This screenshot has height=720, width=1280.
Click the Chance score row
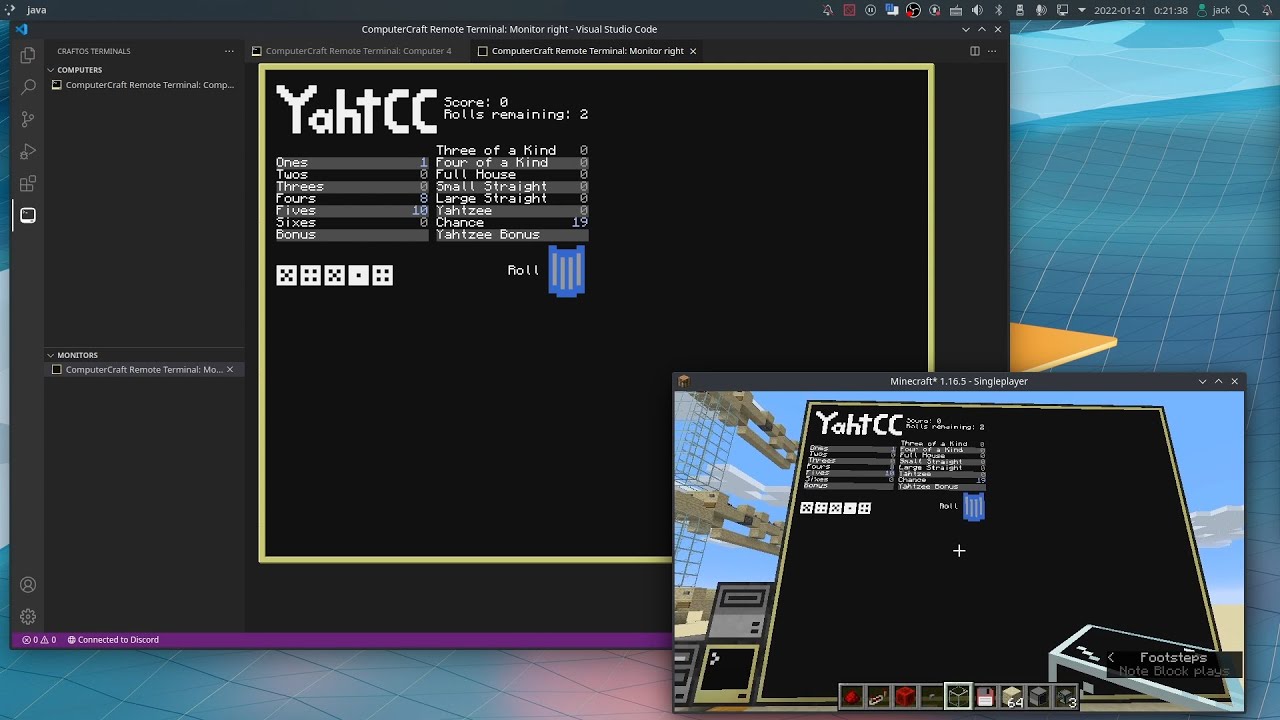point(512,222)
